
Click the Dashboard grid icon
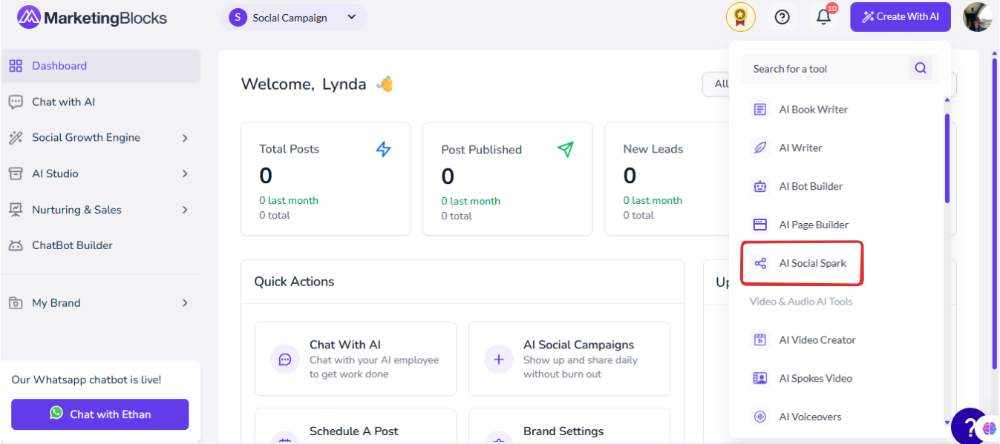[16, 66]
